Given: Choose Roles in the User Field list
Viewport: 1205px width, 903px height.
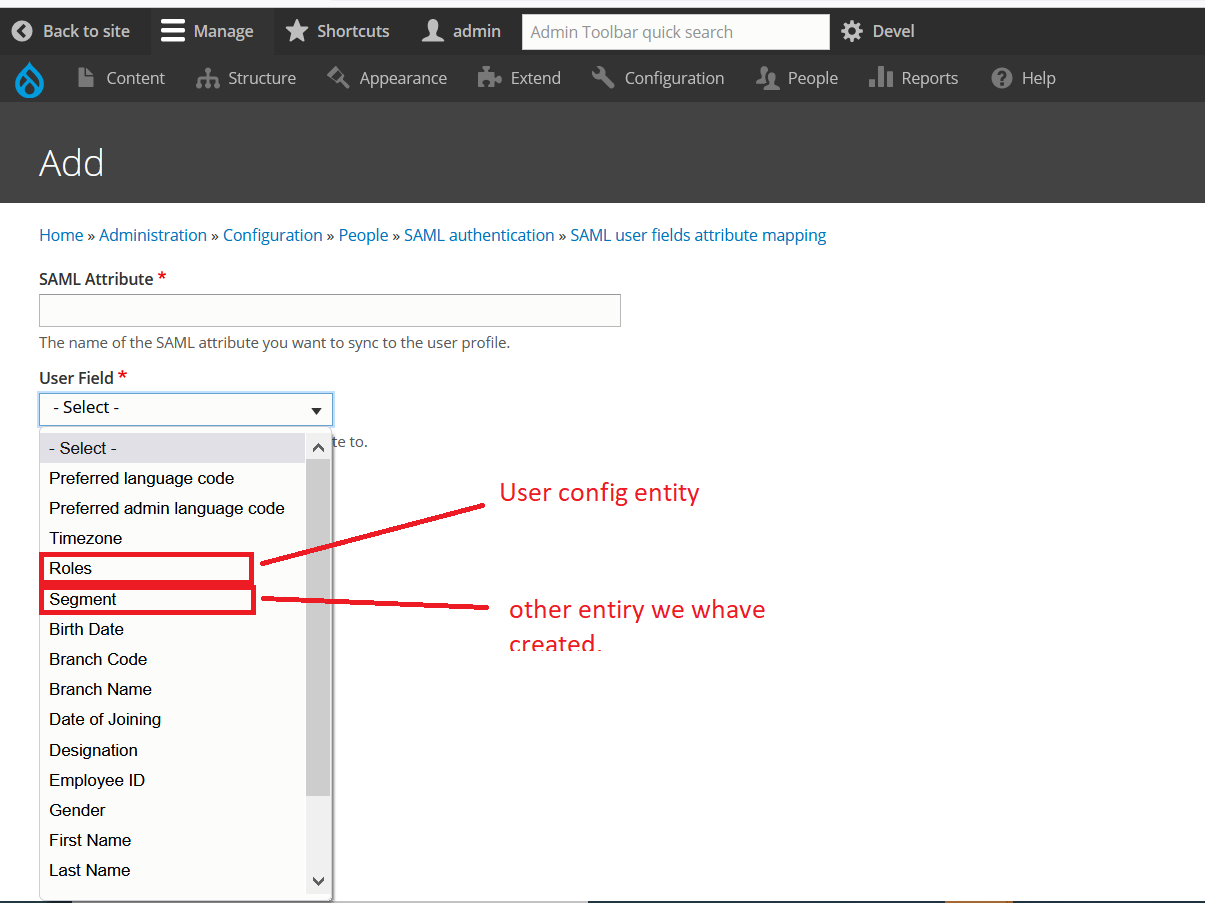Looking at the screenshot, I should pos(71,568).
